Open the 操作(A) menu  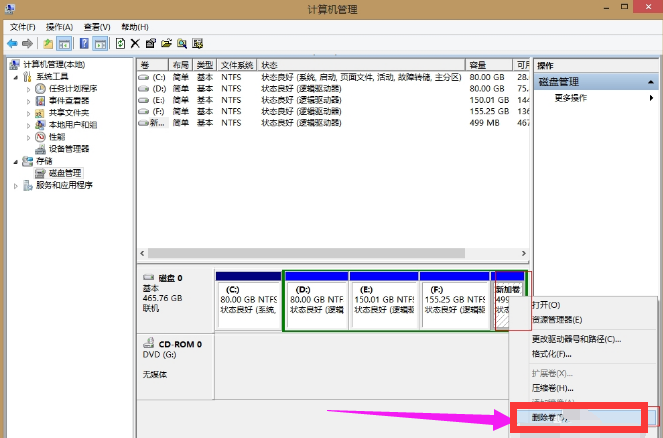[60, 27]
